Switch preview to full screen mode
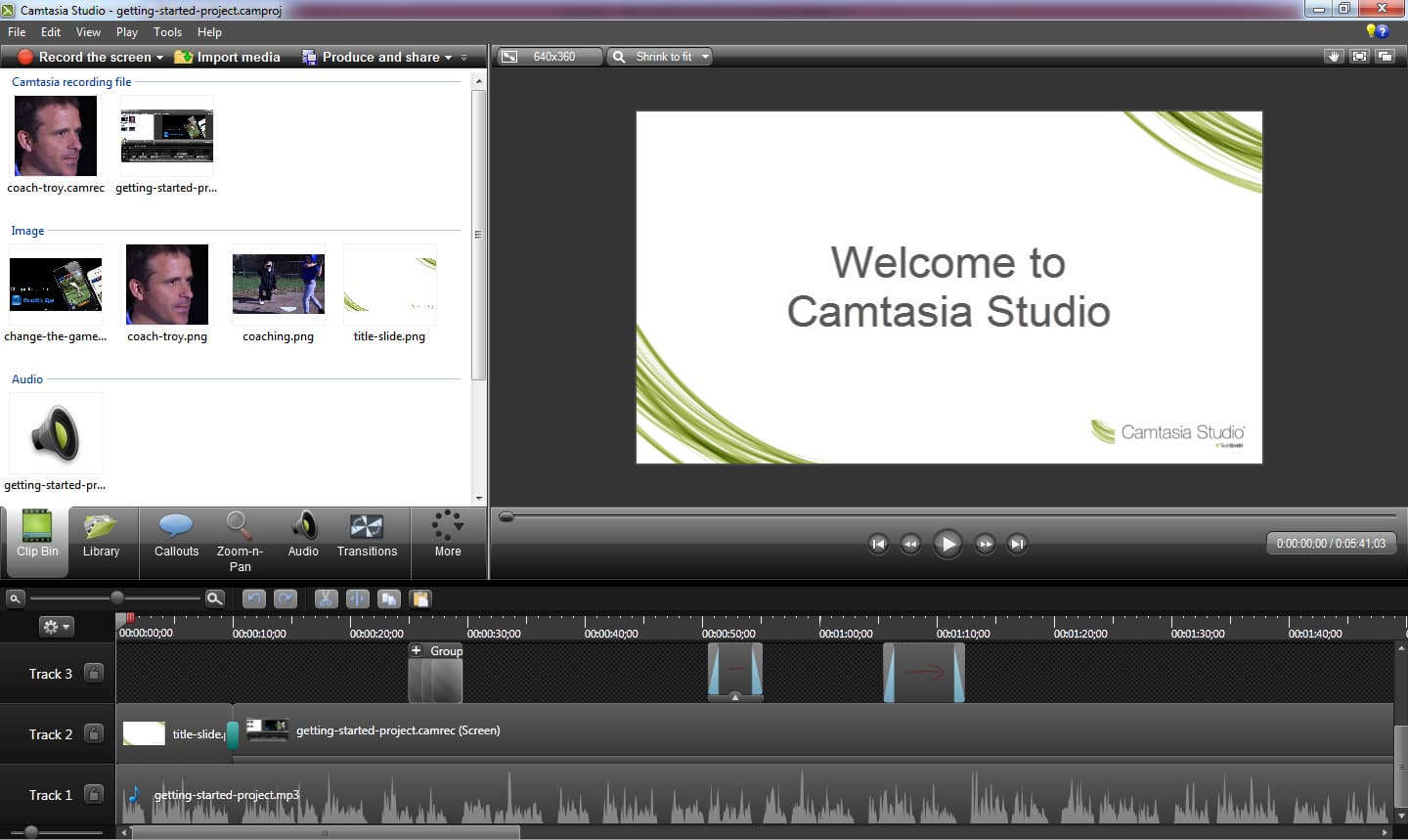 [1359, 57]
